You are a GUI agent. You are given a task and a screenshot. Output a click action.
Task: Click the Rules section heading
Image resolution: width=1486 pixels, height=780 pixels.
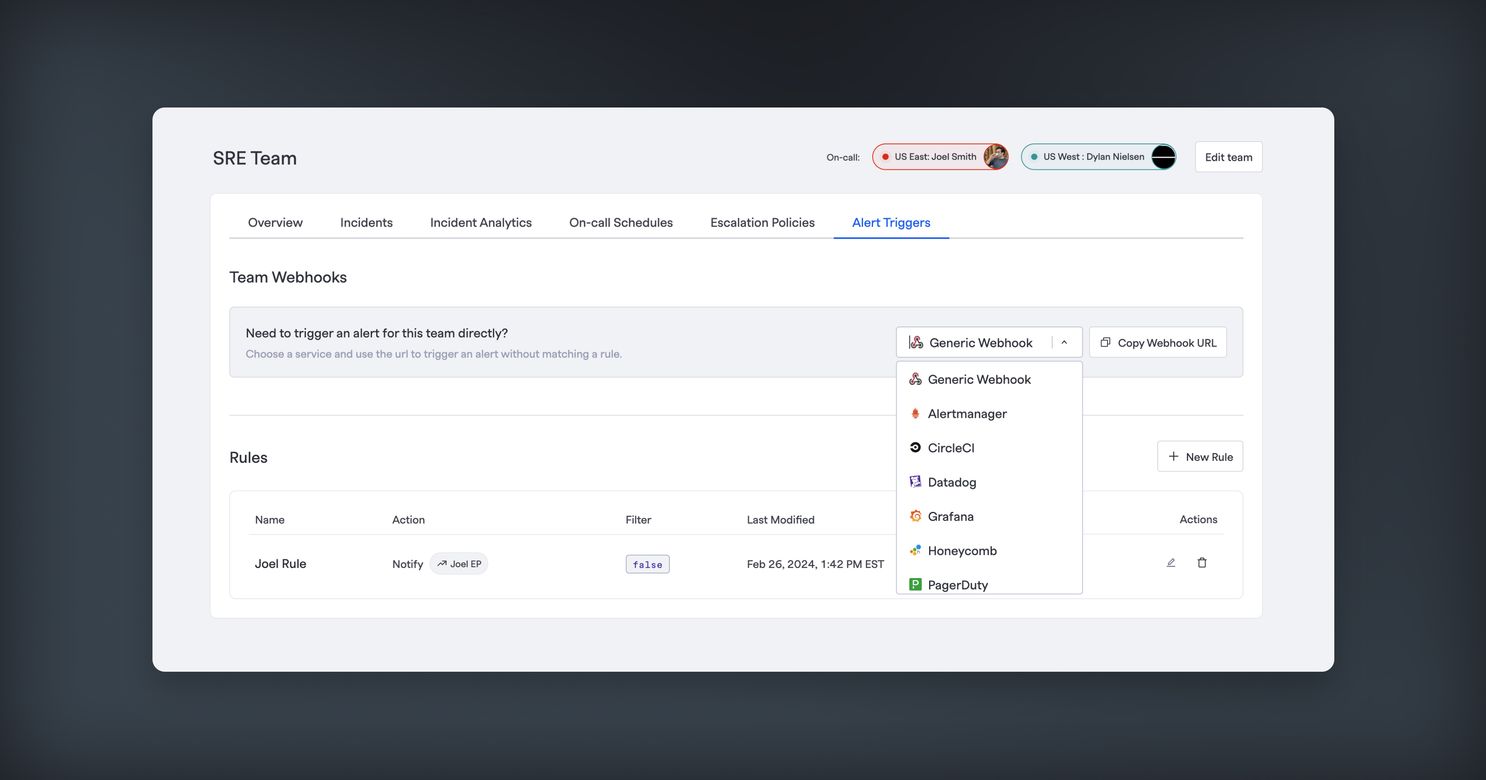[x=248, y=457]
